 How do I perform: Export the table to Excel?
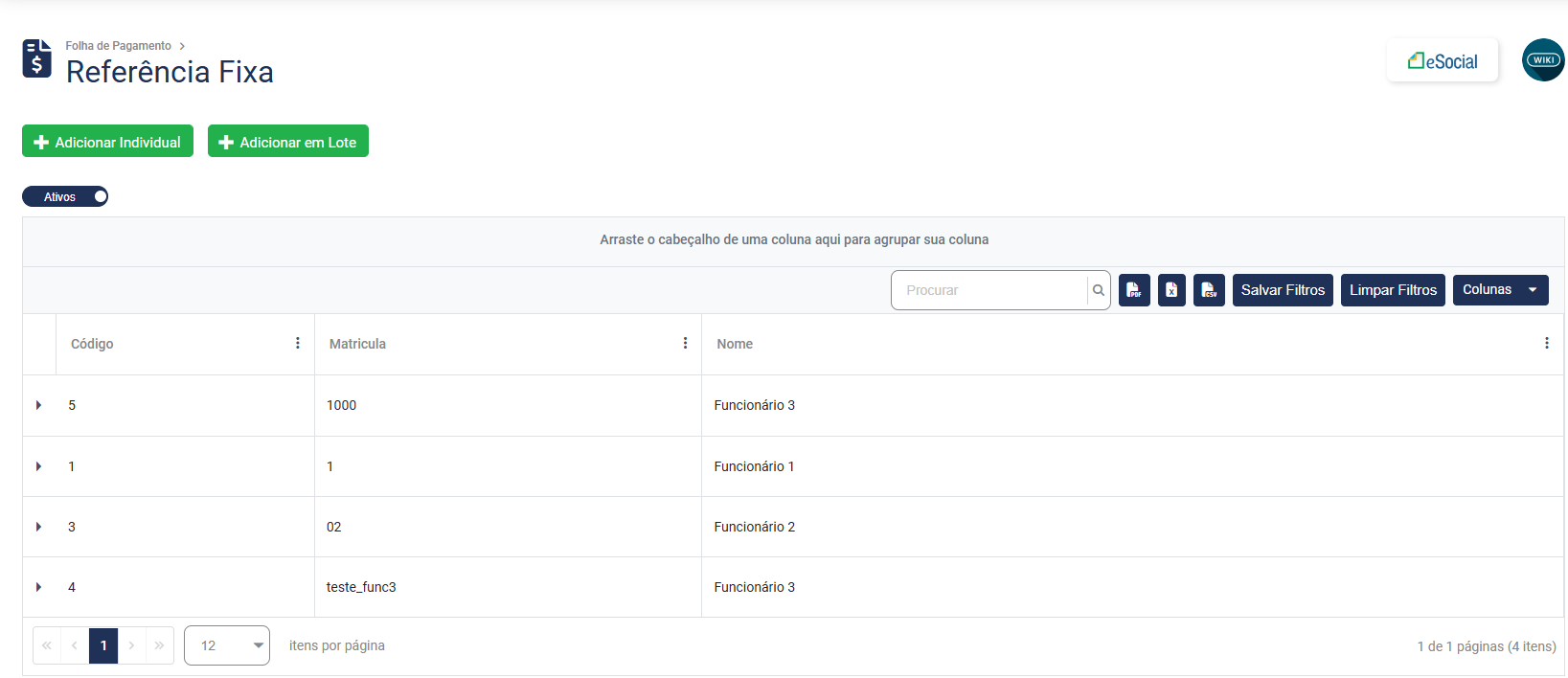(x=1171, y=290)
